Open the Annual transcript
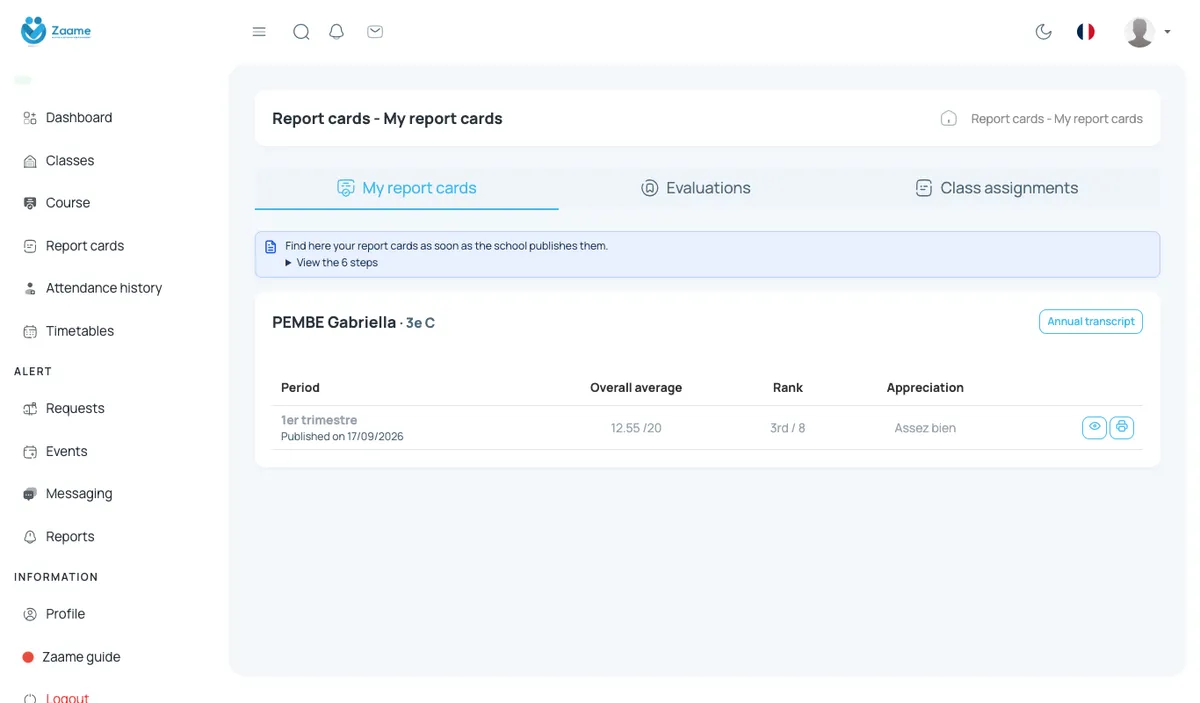Image resolution: width=1200 pixels, height=703 pixels. [1091, 321]
